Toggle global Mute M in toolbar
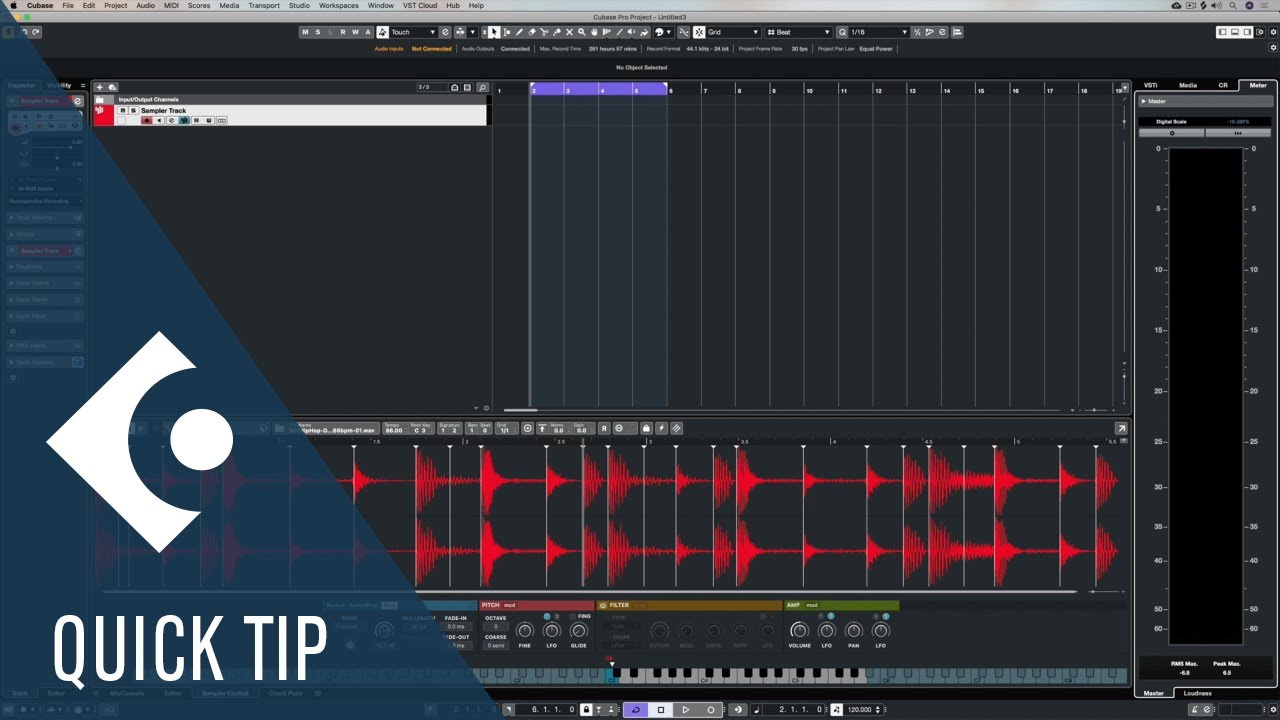Image resolution: width=1280 pixels, height=720 pixels. click(x=305, y=32)
